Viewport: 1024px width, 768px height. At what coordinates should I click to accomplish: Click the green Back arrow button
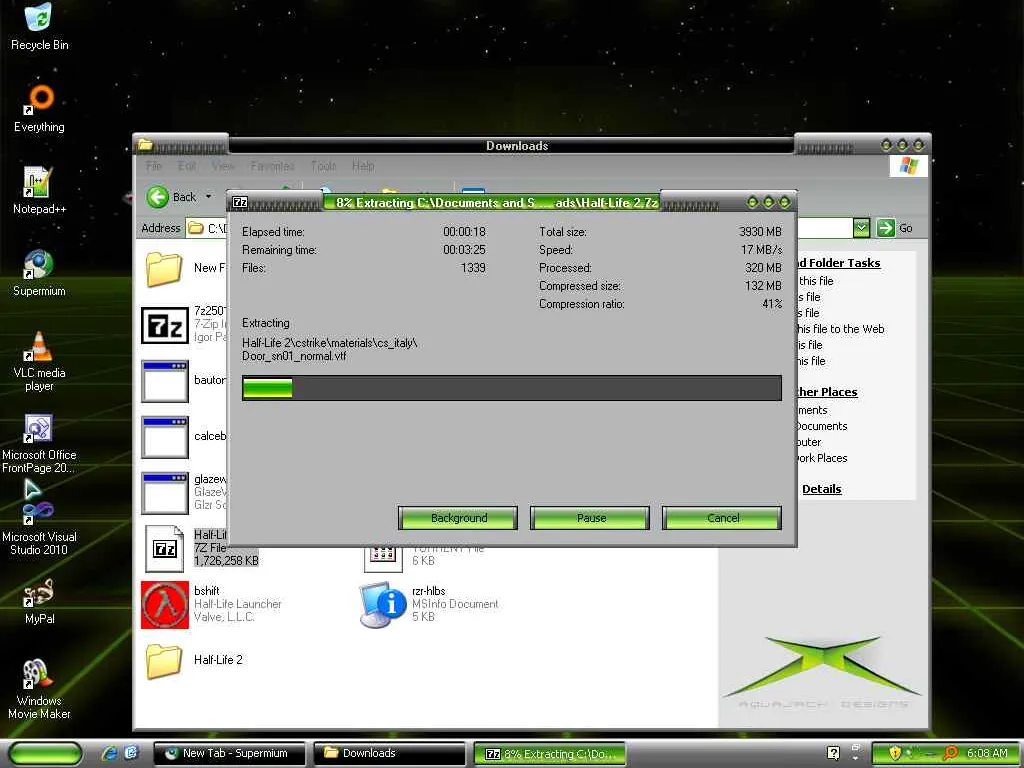[157, 197]
